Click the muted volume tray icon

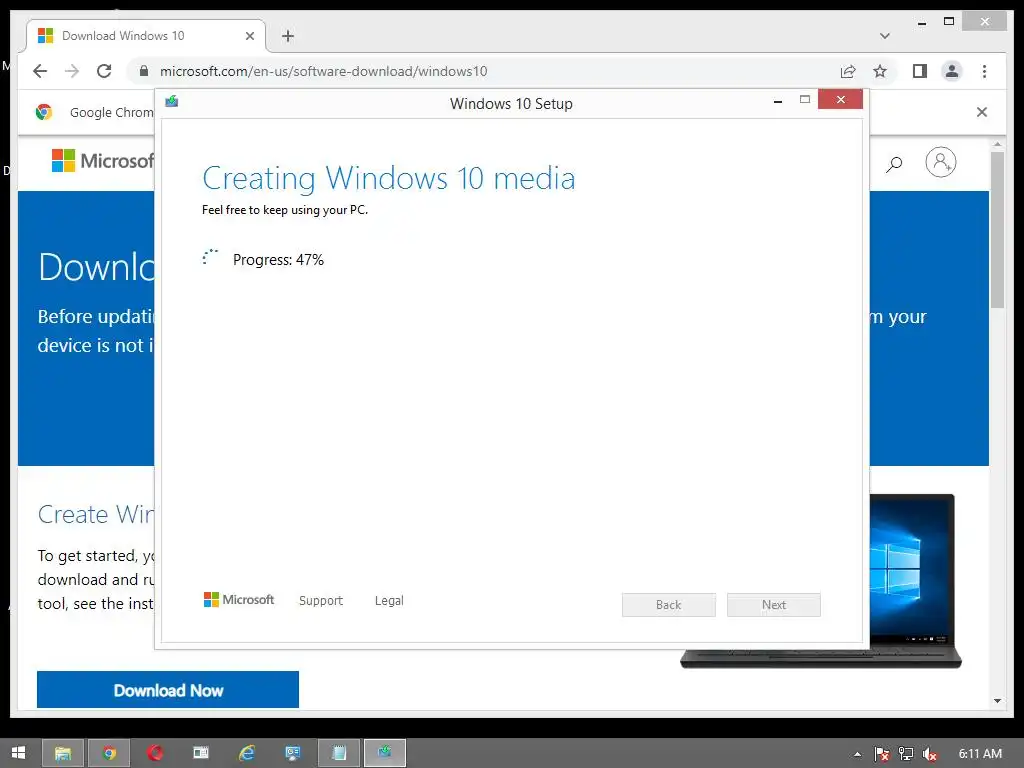coord(930,754)
